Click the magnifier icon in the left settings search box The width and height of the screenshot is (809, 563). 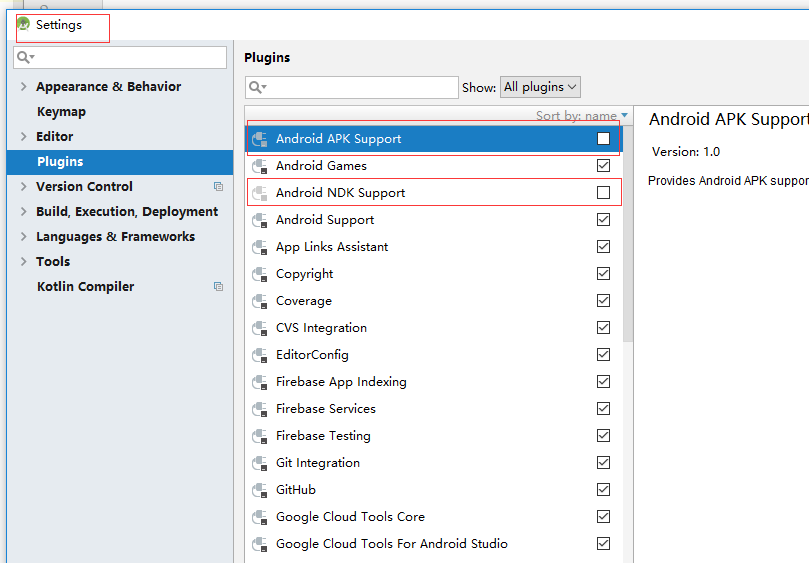tap(24, 57)
